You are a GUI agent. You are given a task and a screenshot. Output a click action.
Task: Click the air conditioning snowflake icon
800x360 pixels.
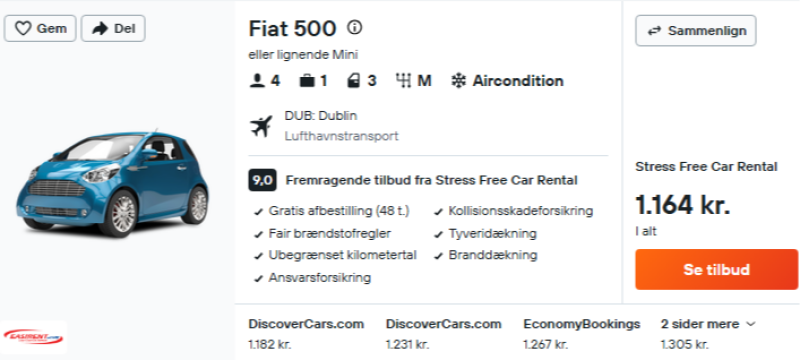pos(459,81)
